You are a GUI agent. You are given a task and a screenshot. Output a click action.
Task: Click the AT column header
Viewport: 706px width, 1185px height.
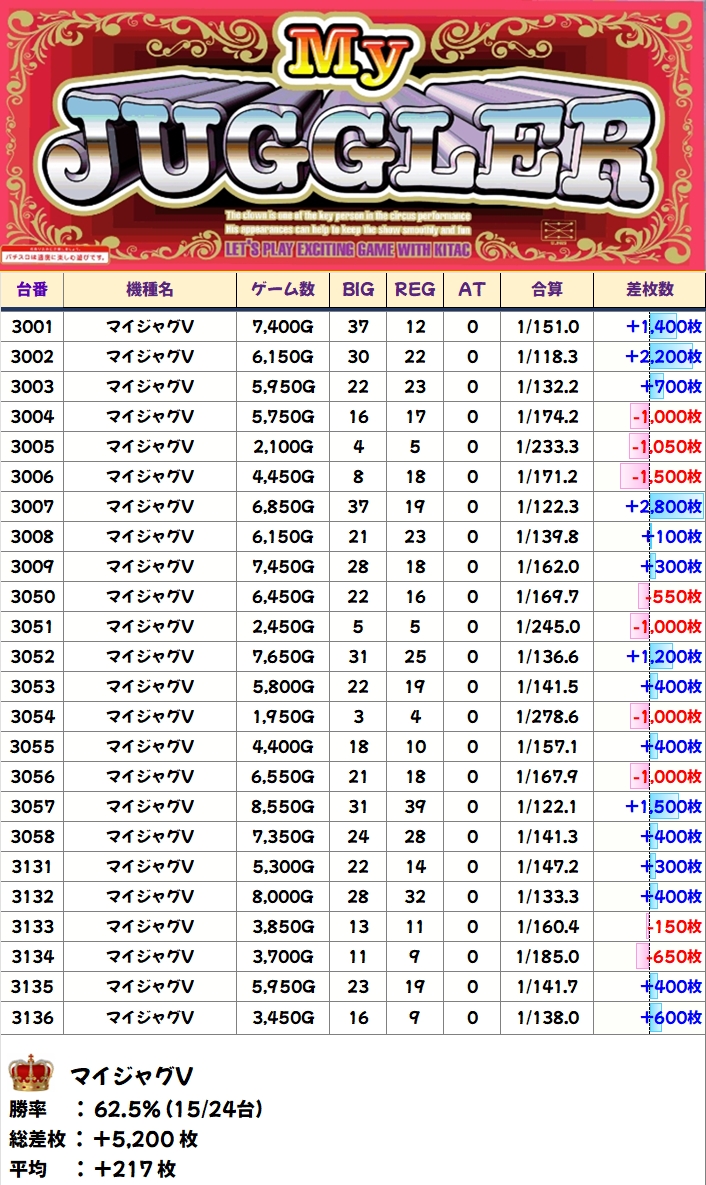coord(472,289)
